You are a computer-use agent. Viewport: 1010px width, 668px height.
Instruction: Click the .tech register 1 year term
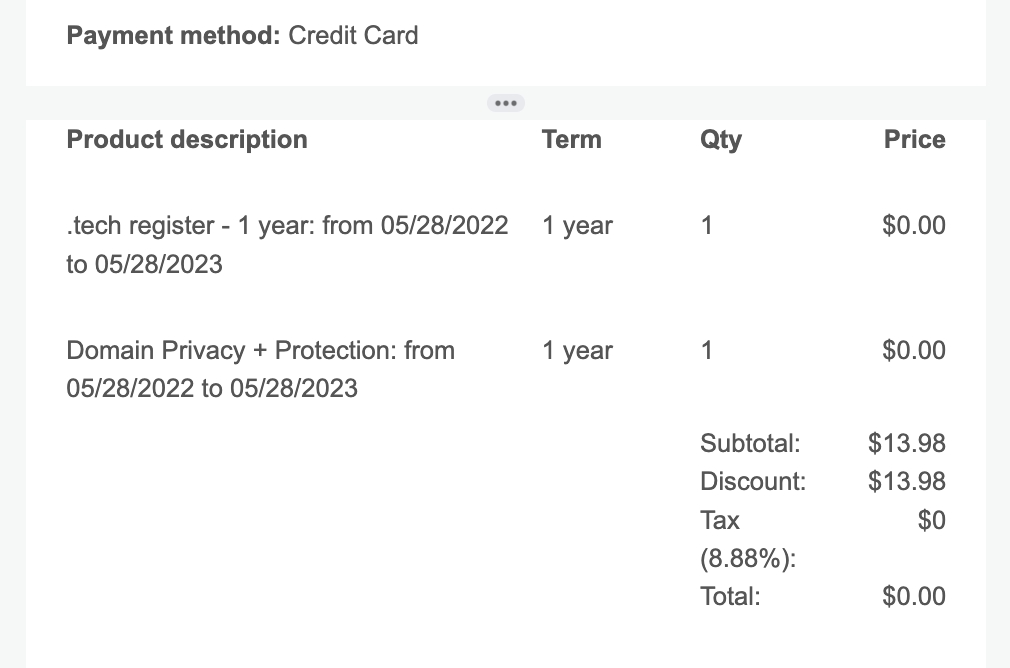click(577, 226)
